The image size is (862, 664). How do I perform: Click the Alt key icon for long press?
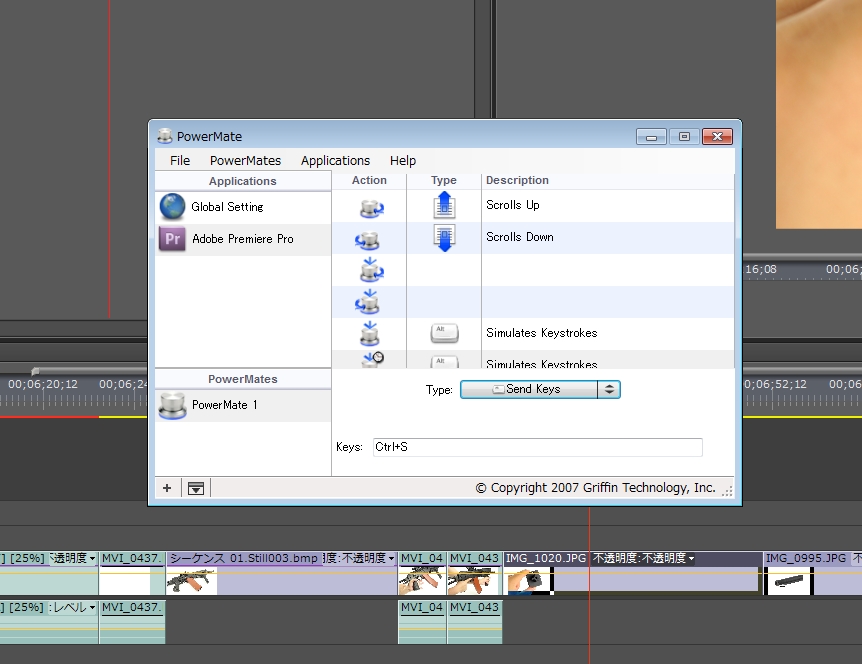[x=444, y=362]
